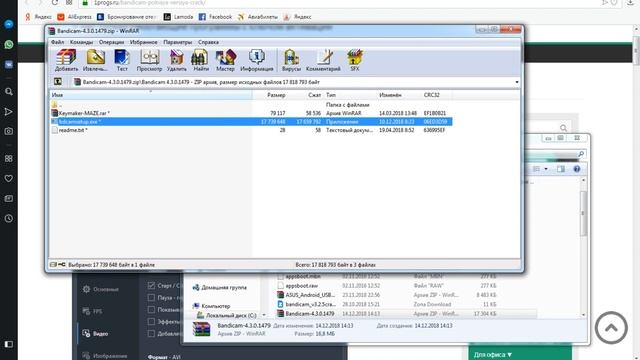The image size is (640, 360).
Task: Open the Файл menu in WinRAR
Action: (57, 42)
